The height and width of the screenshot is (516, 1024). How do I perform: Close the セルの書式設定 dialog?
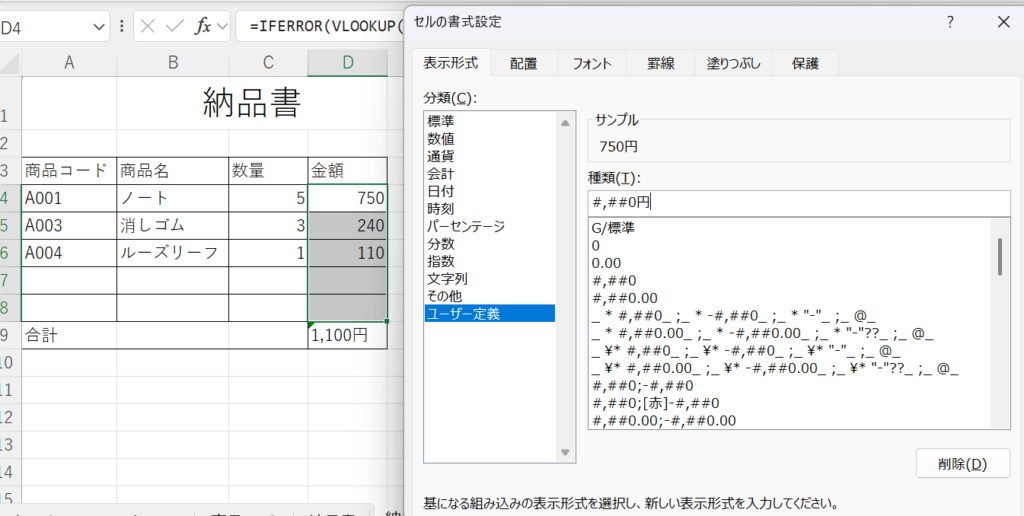(1004, 22)
